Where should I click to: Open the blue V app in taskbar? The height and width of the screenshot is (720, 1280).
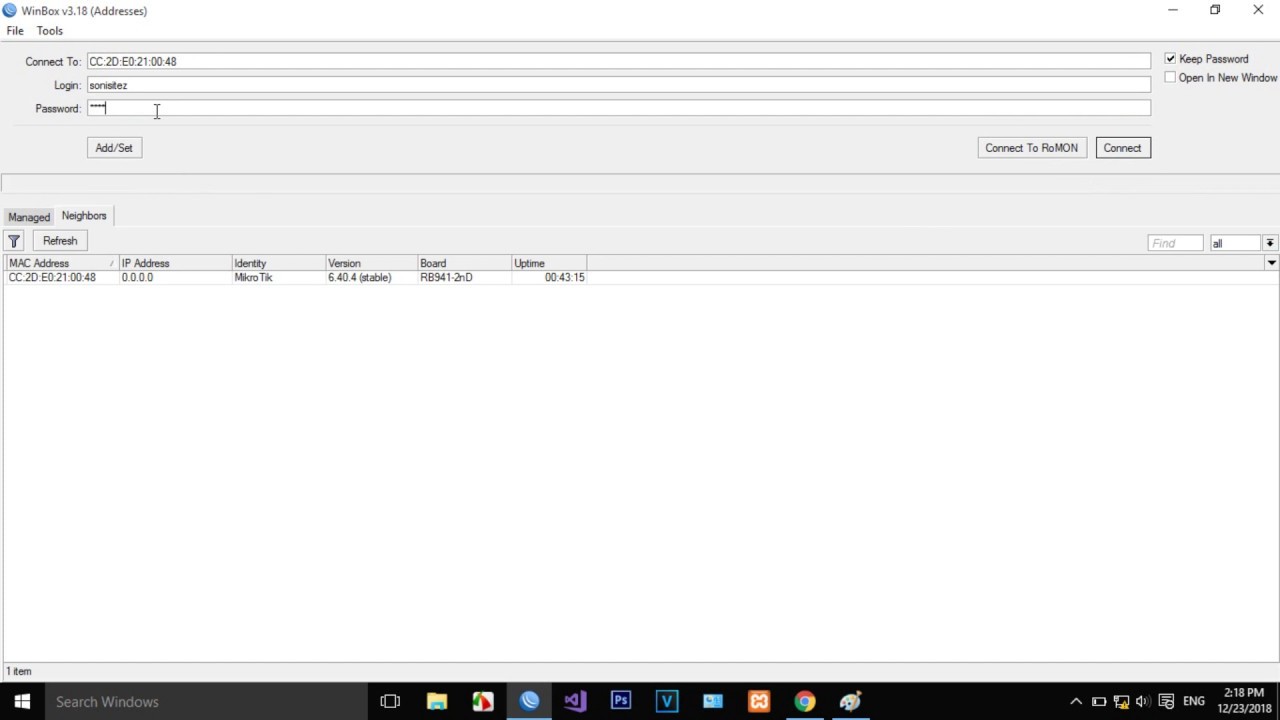[667, 701]
